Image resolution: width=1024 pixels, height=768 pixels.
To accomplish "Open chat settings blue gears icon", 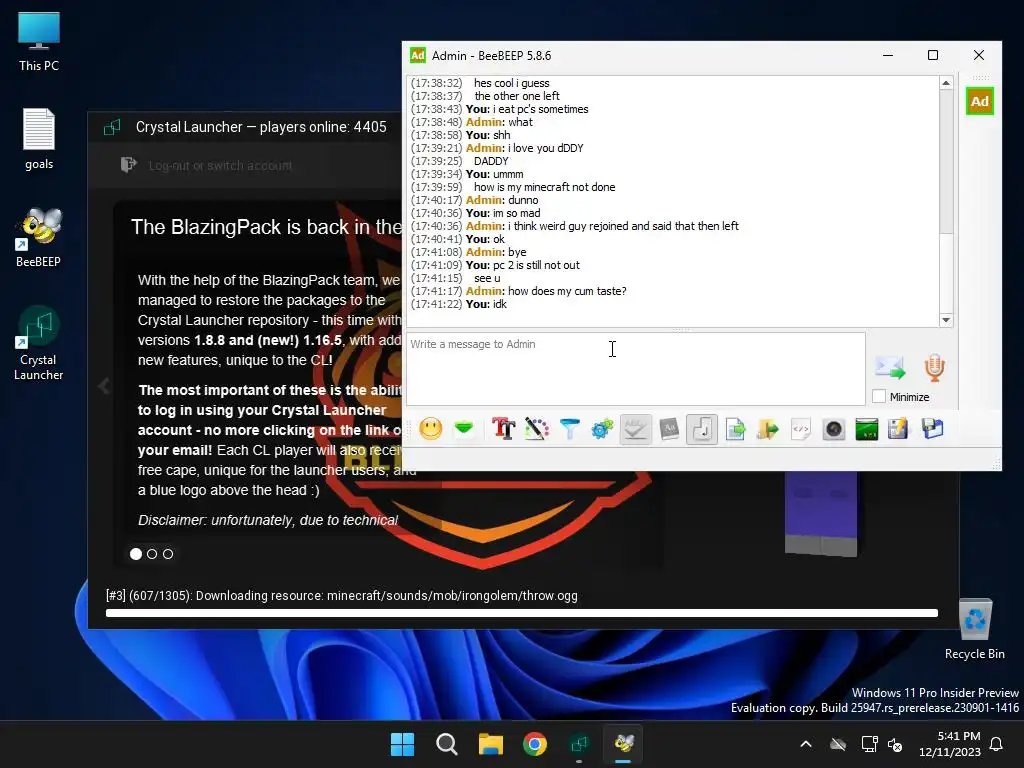I will pyautogui.click(x=602, y=429).
